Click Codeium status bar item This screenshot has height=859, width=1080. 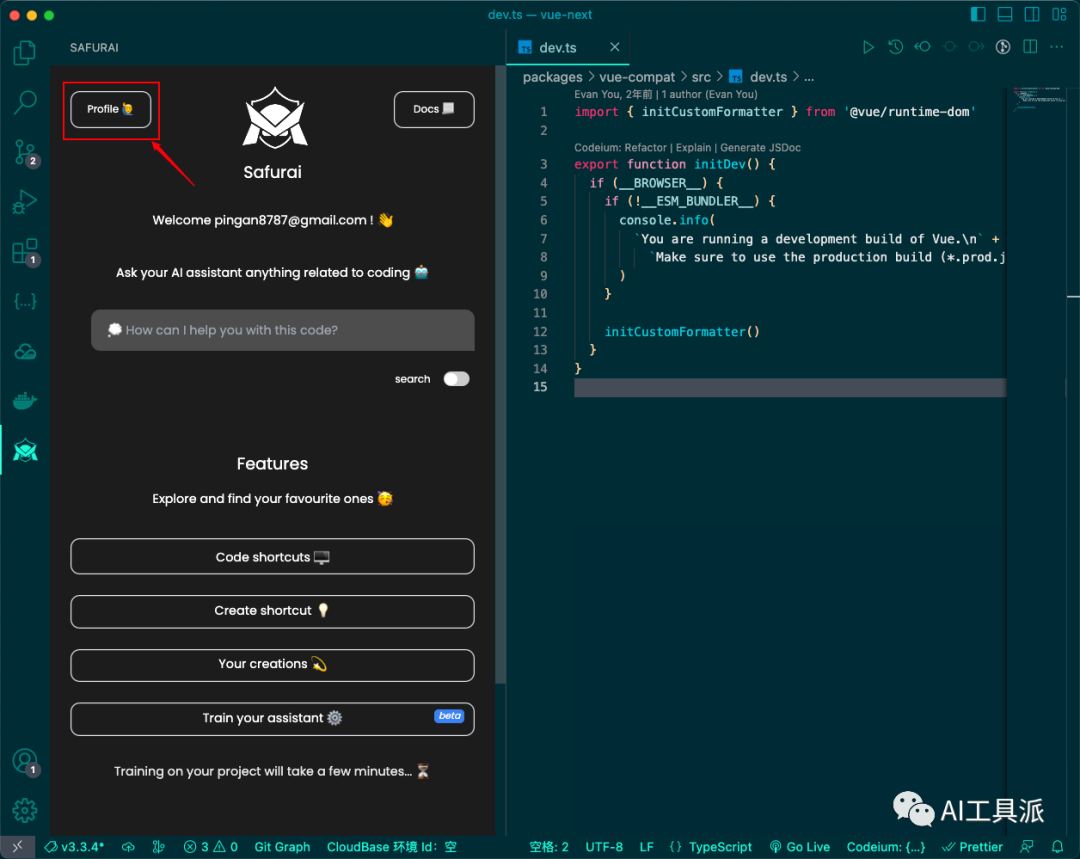[x=886, y=847]
